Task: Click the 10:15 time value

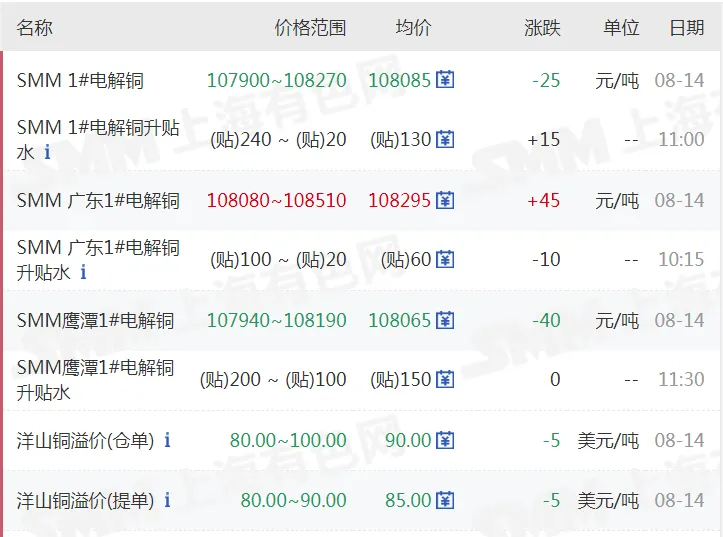Action: [x=682, y=260]
